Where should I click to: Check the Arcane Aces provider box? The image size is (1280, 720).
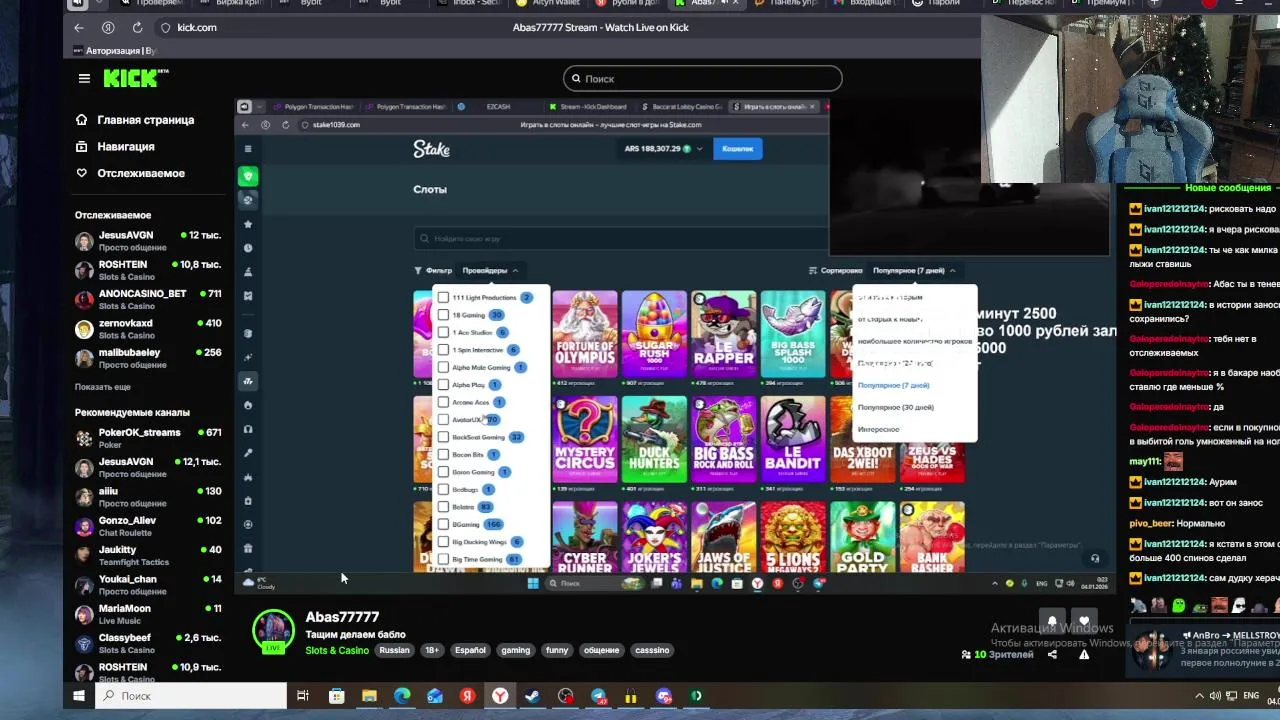(443, 402)
